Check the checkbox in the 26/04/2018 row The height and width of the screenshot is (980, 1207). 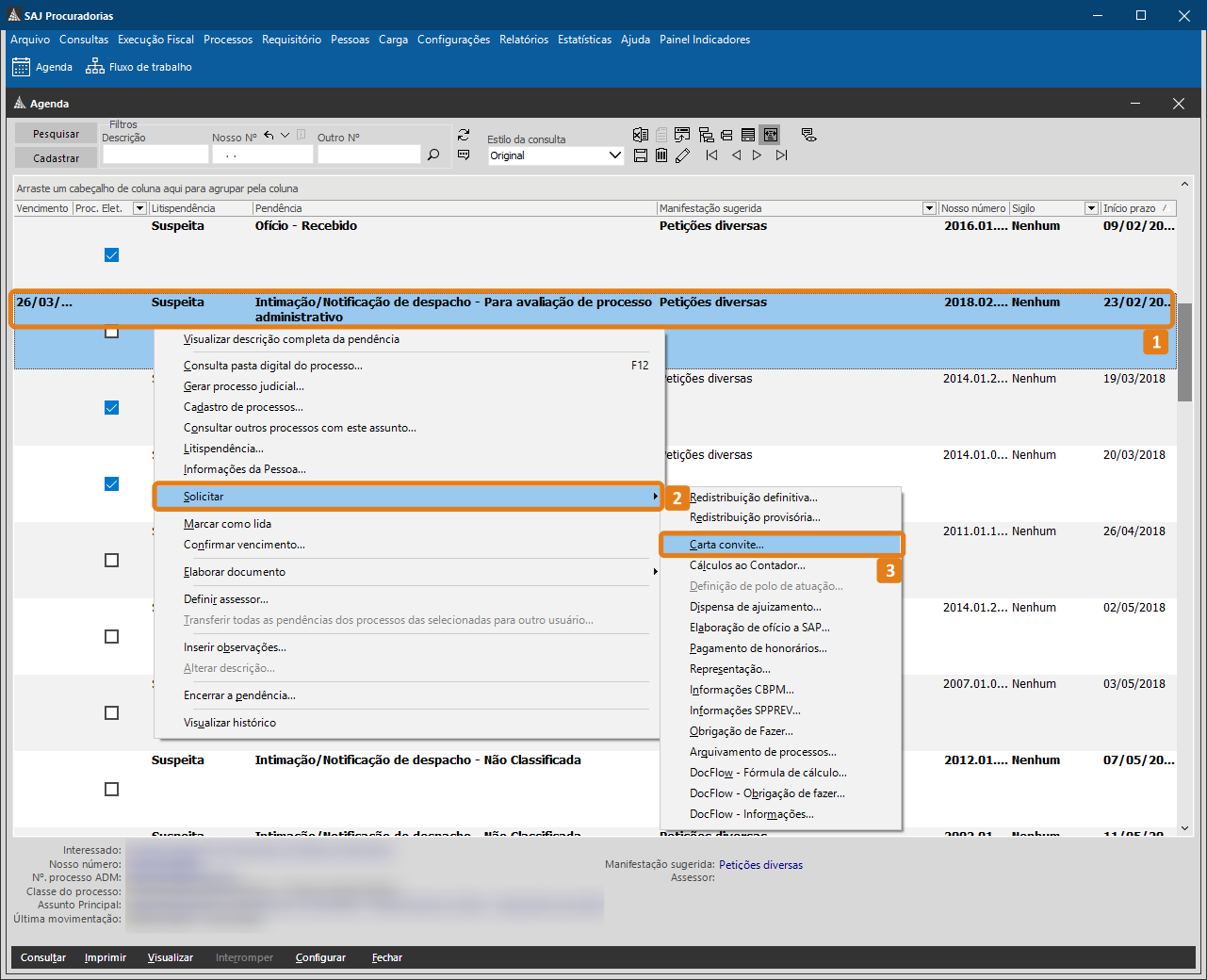pos(111,561)
